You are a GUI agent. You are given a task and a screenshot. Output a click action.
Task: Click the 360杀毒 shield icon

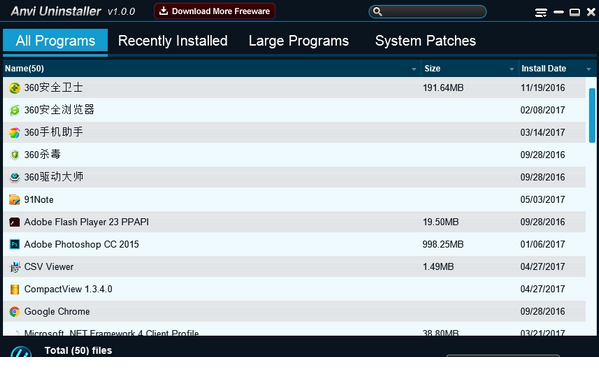pos(15,155)
